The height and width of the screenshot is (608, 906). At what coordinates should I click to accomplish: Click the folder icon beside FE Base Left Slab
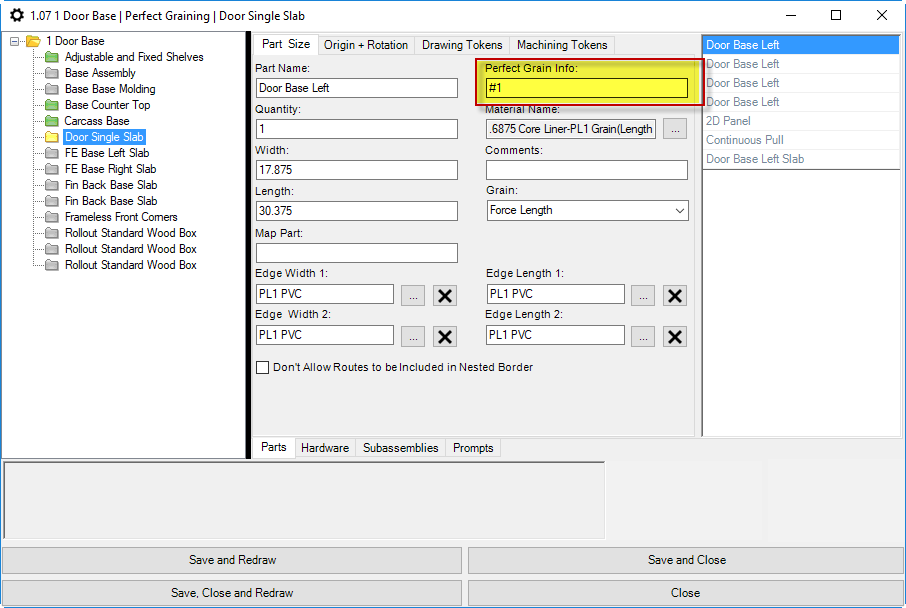52,153
